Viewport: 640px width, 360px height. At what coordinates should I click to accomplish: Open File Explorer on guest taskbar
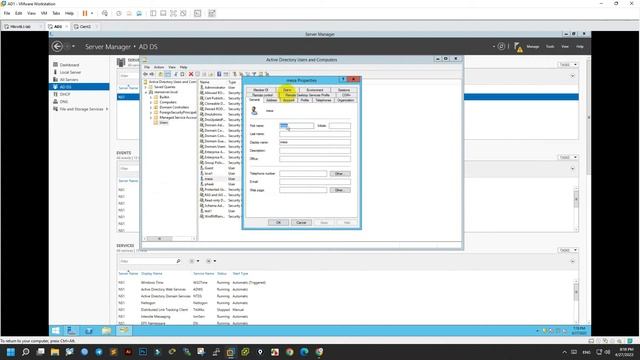pyautogui.click(x=107, y=331)
